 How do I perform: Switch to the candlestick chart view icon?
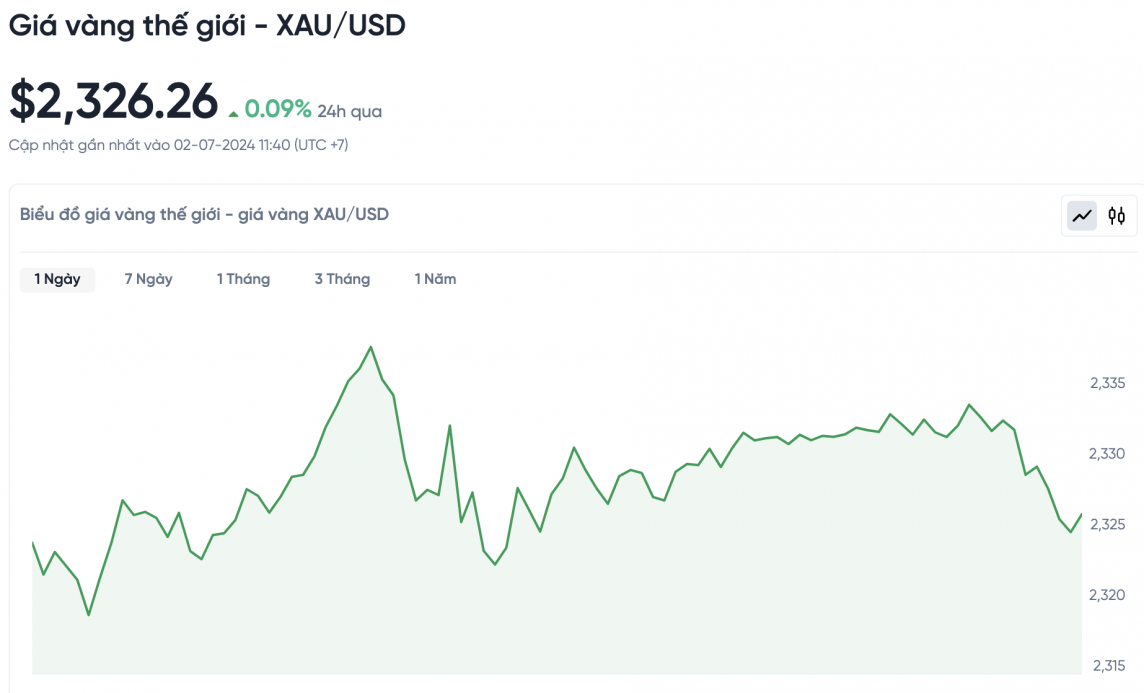point(1117,215)
